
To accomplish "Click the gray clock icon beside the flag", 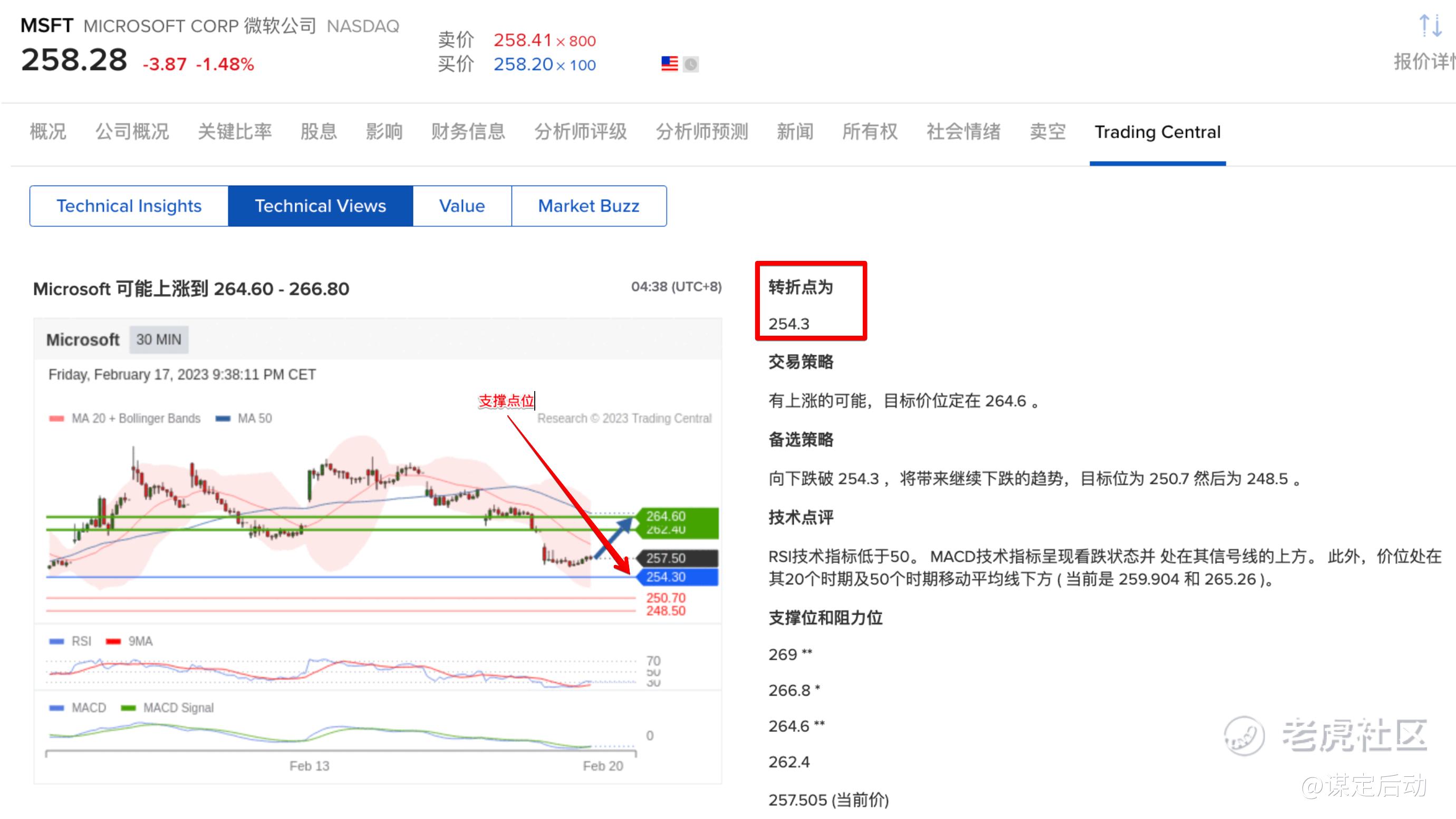I will pyautogui.click(x=691, y=64).
